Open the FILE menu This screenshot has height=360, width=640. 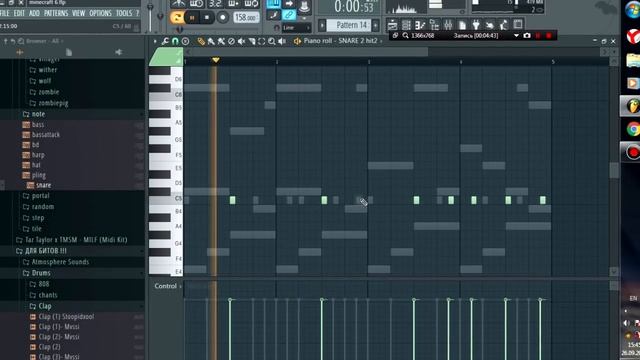pyautogui.click(x=5, y=13)
